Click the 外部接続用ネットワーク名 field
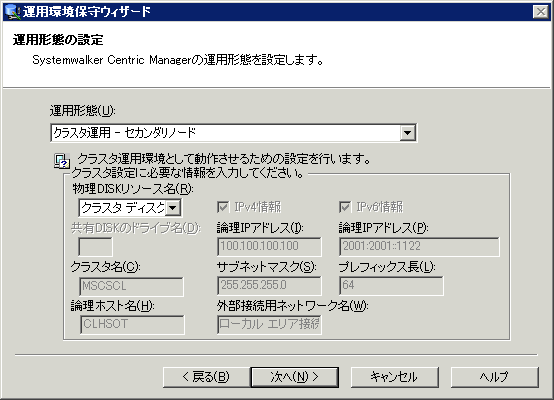554x400 pixels. tap(269, 324)
